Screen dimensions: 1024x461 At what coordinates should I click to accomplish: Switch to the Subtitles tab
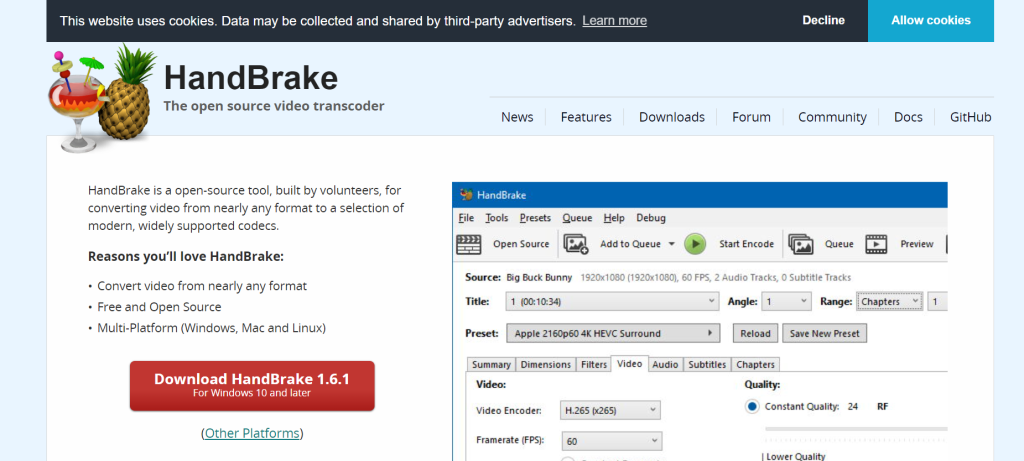(707, 364)
